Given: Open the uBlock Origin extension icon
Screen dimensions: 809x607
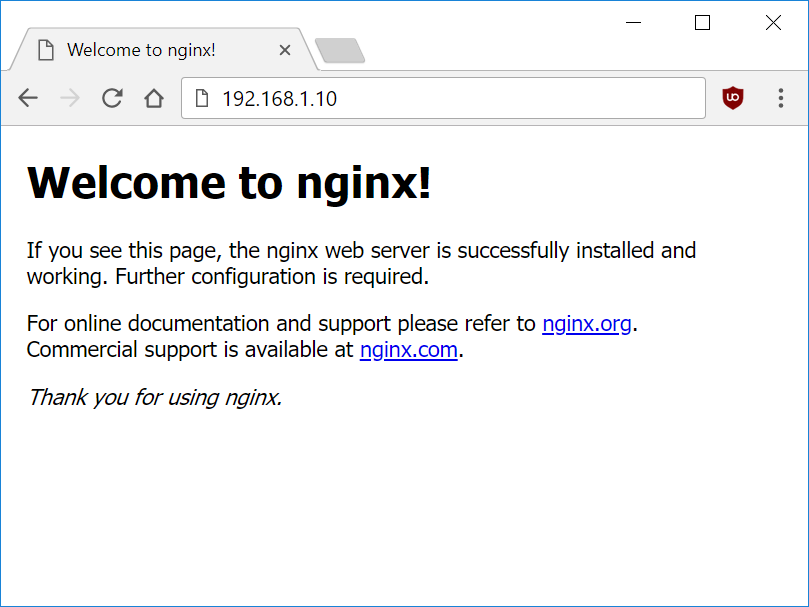Looking at the screenshot, I should [x=733, y=98].
